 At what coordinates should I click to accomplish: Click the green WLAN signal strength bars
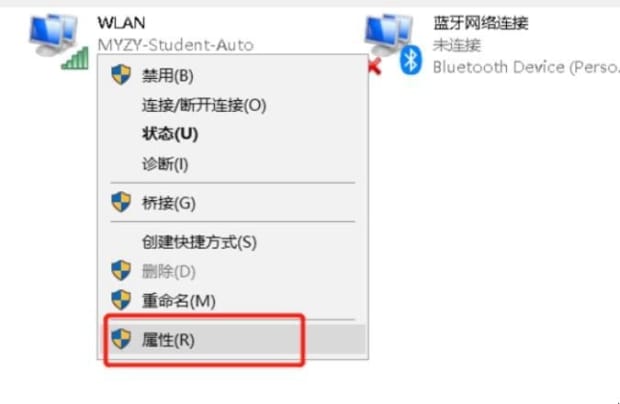(75, 58)
